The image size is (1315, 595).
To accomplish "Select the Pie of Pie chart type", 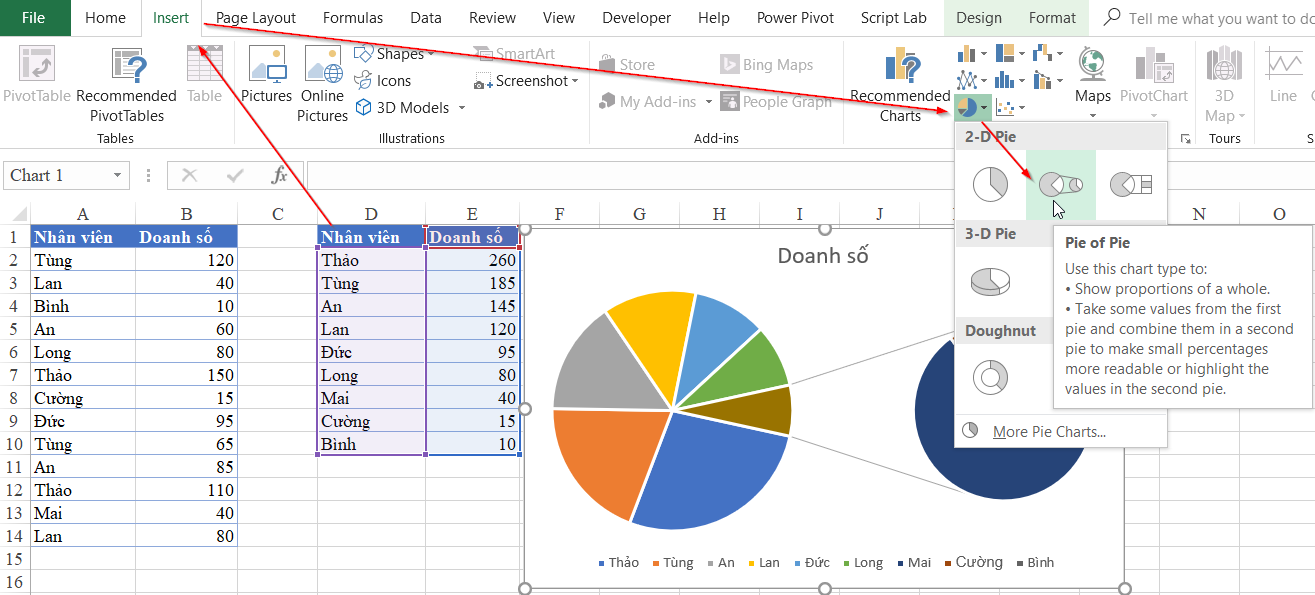I will 1060,185.
